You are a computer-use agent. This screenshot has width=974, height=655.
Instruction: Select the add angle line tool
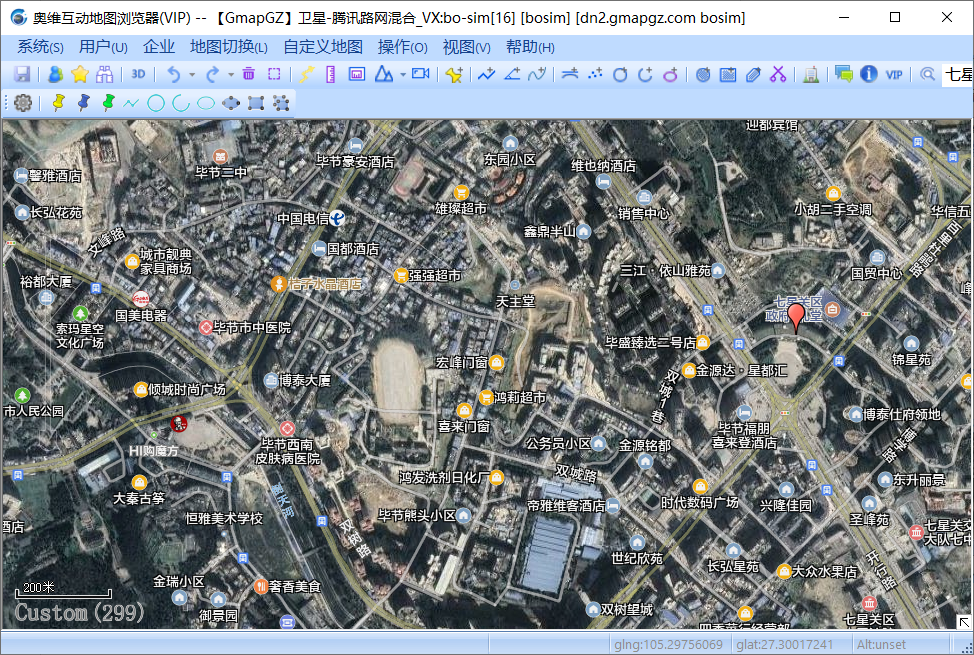click(x=512, y=75)
